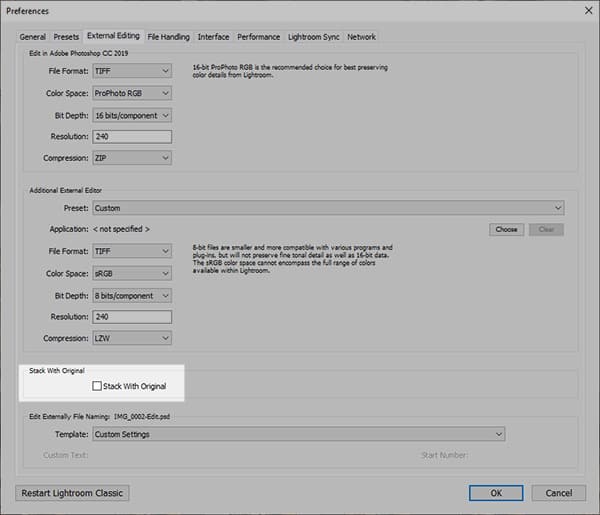
Task: Switch to the Performance tab
Action: (x=259, y=37)
